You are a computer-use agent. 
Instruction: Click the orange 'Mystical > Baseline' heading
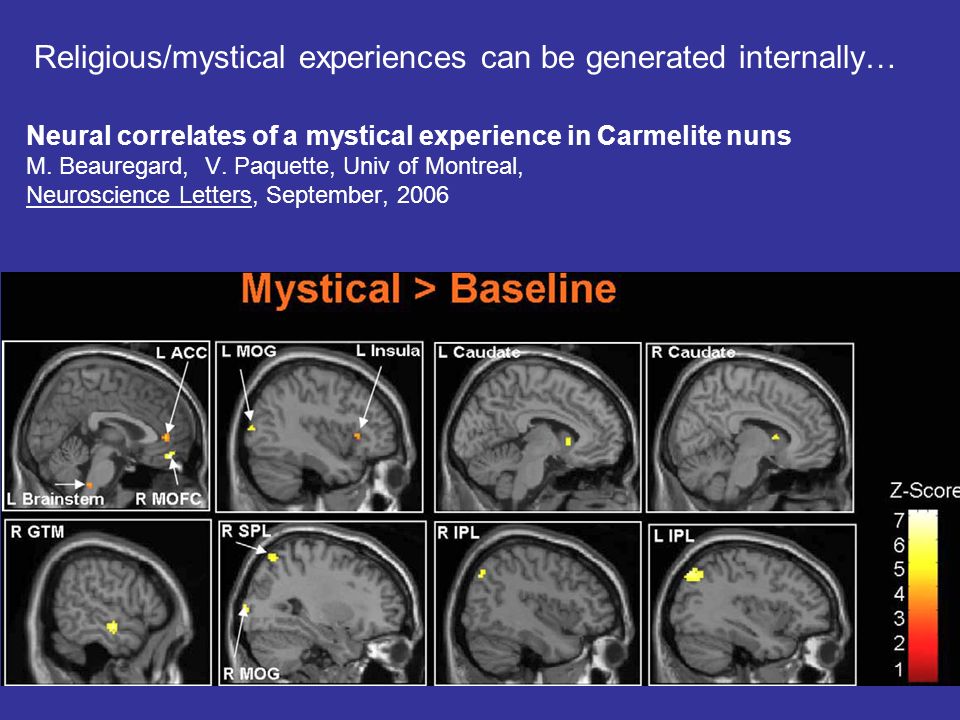(429, 288)
